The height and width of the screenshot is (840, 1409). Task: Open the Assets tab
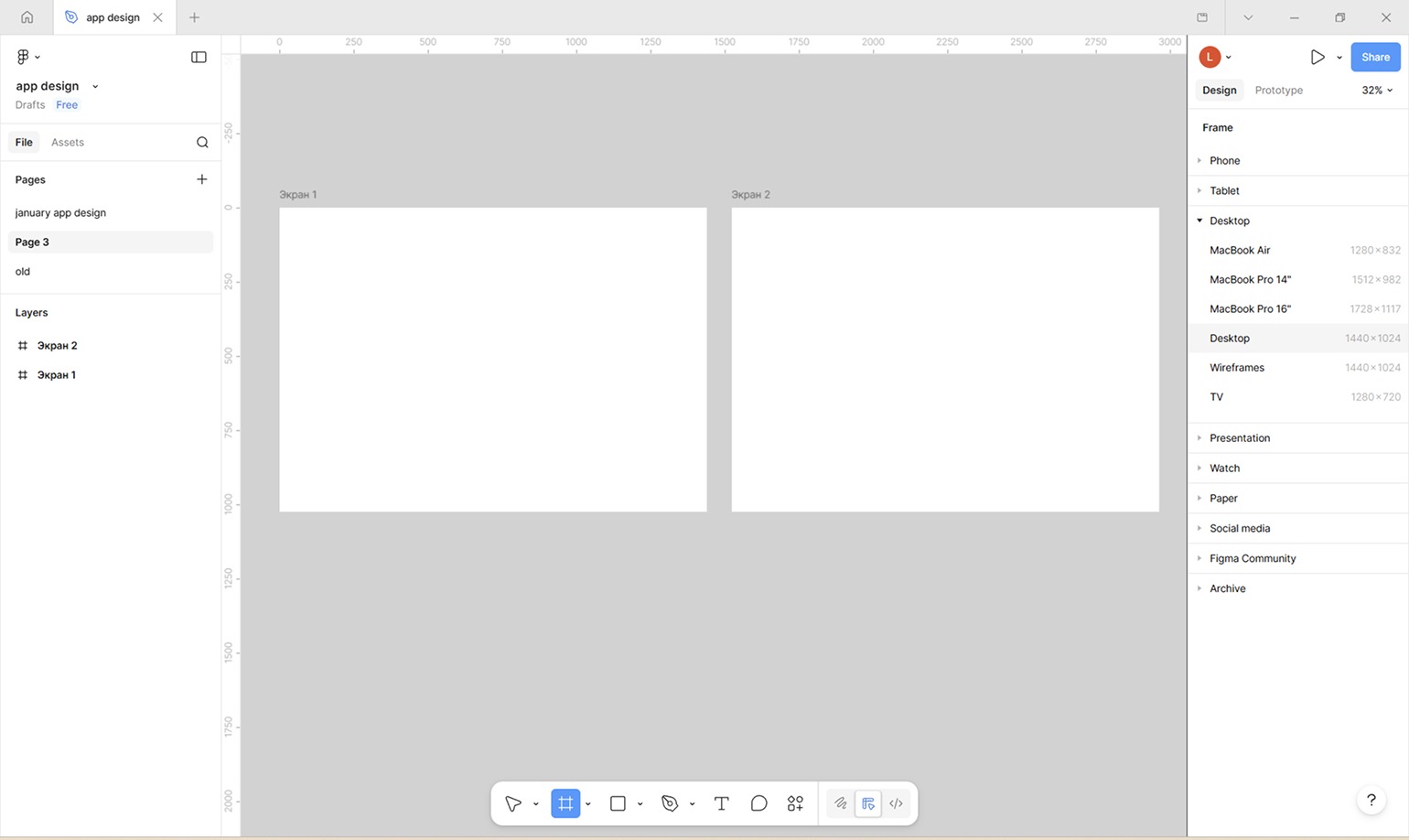coord(68,142)
